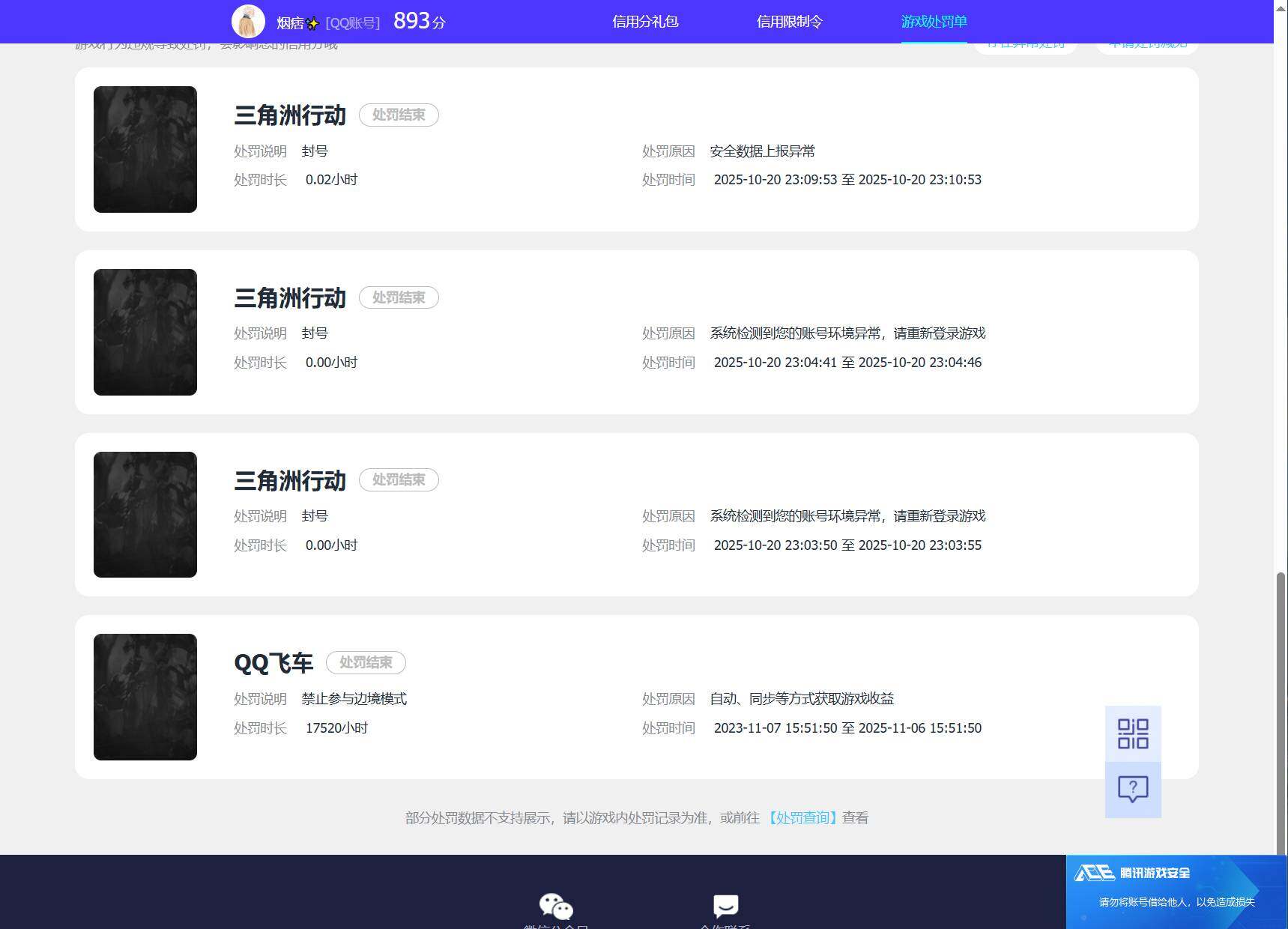Click the 893分 credit score
1288x929 pixels.
[420, 21]
